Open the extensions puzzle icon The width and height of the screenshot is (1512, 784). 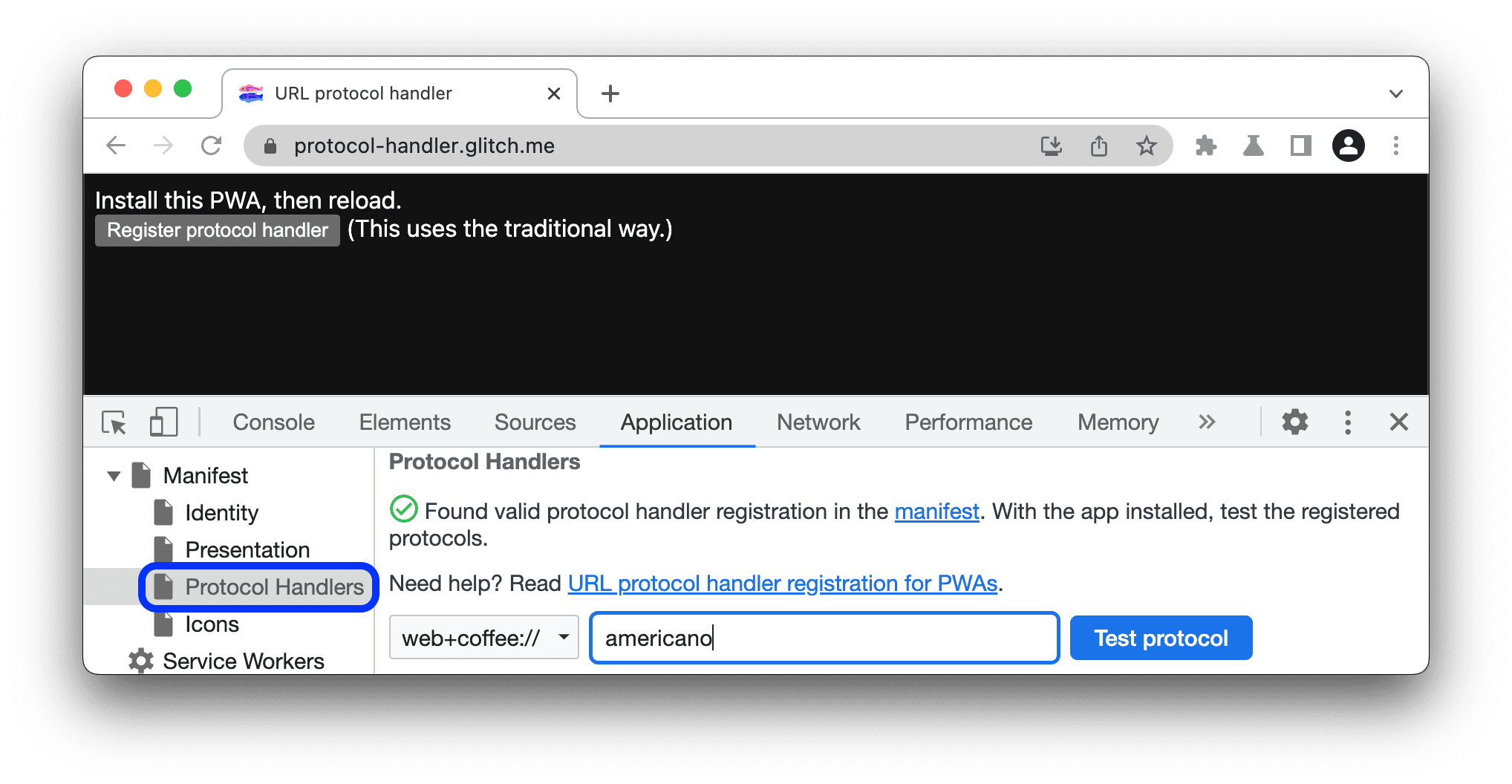[1205, 146]
